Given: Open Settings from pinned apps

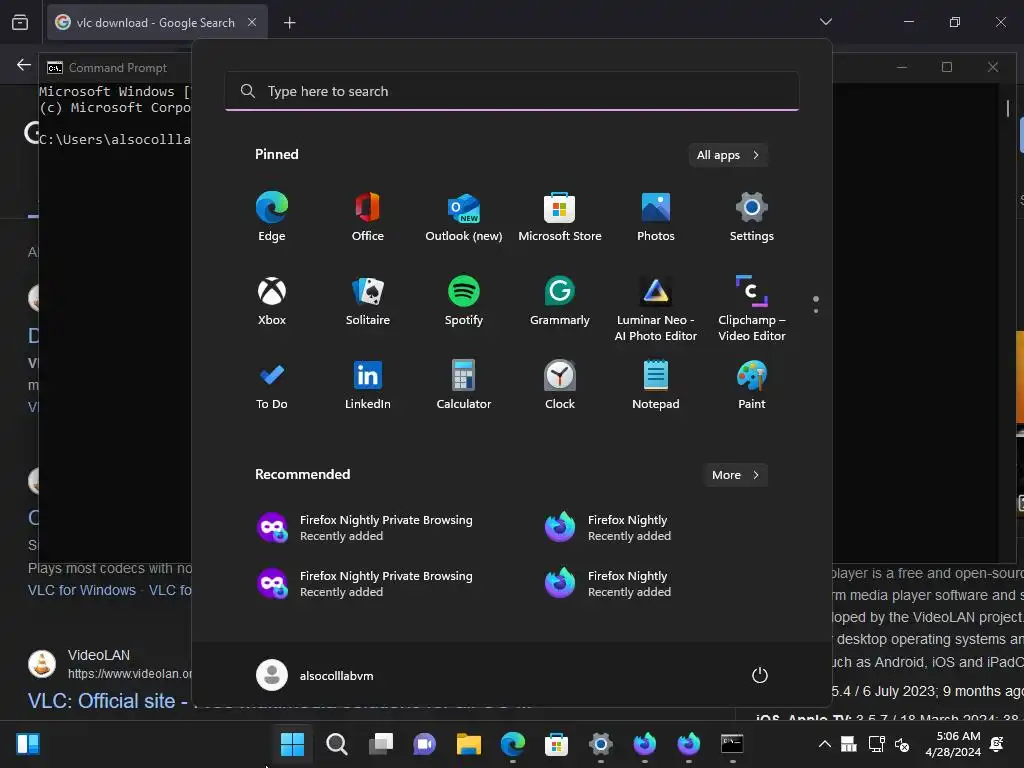Looking at the screenshot, I should pos(752,217).
